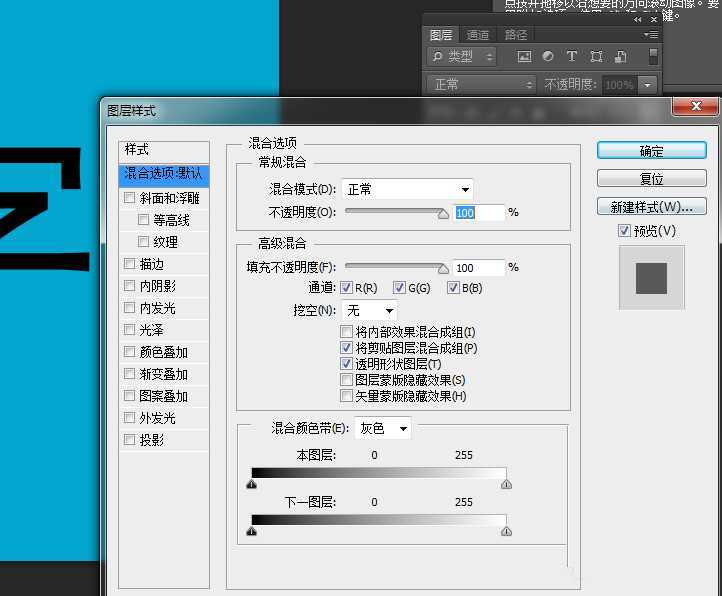The height and width of the screenshot is (596, 722).
Task: Collapse the panel with double-arrow icon
Action: click(638, 19)
